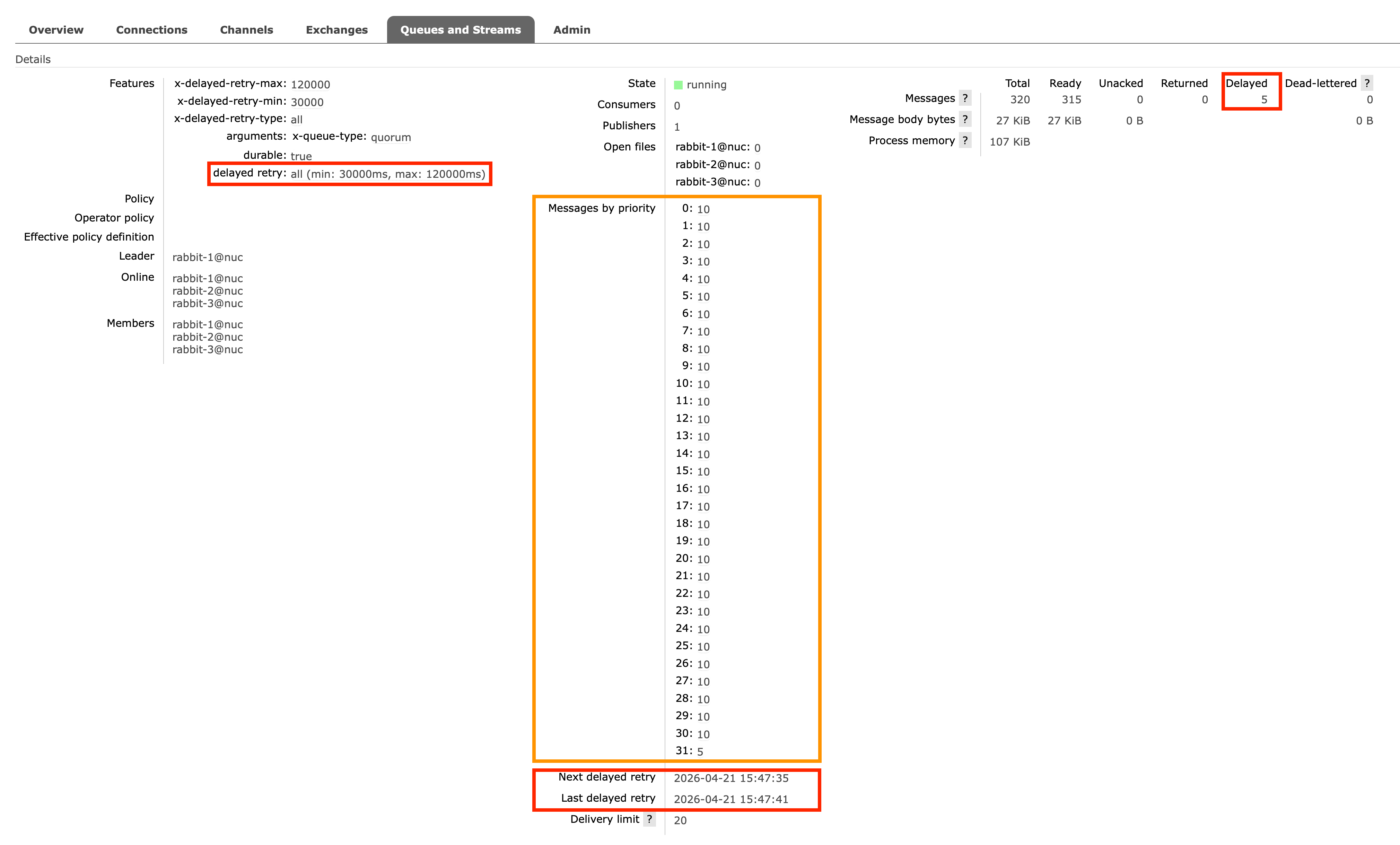The width and height of the screenshot is (1400, 845).
Task: Select the Queues and Streams tab
Action: click(461, 29)
